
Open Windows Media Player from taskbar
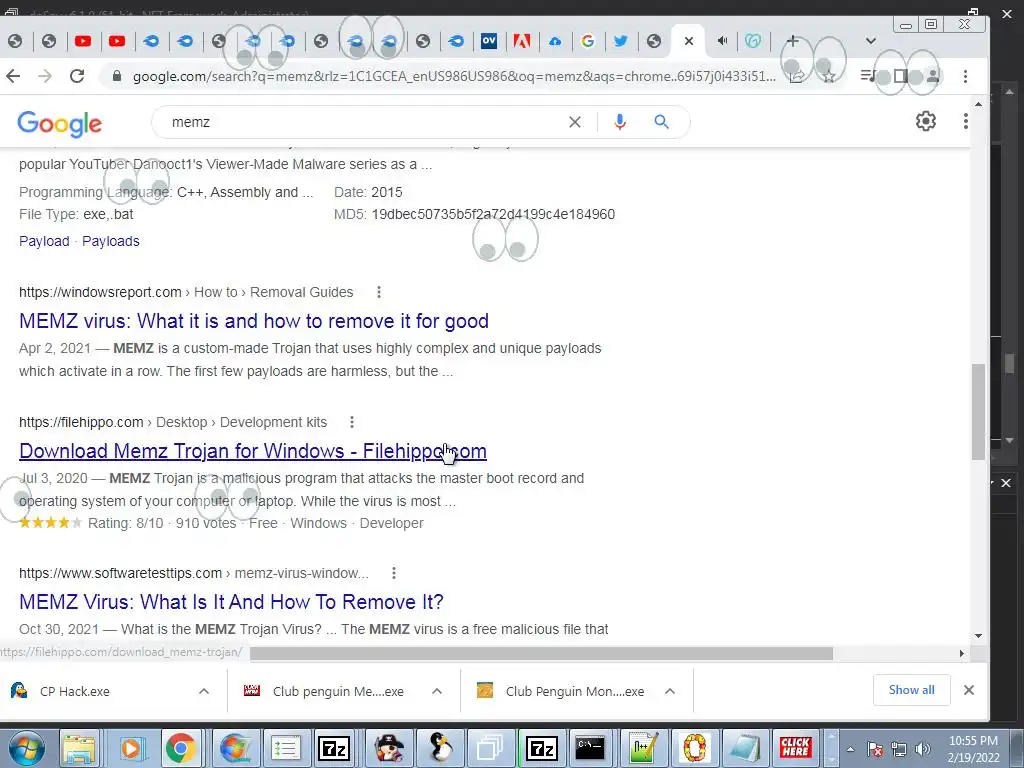tap(131, 748)
